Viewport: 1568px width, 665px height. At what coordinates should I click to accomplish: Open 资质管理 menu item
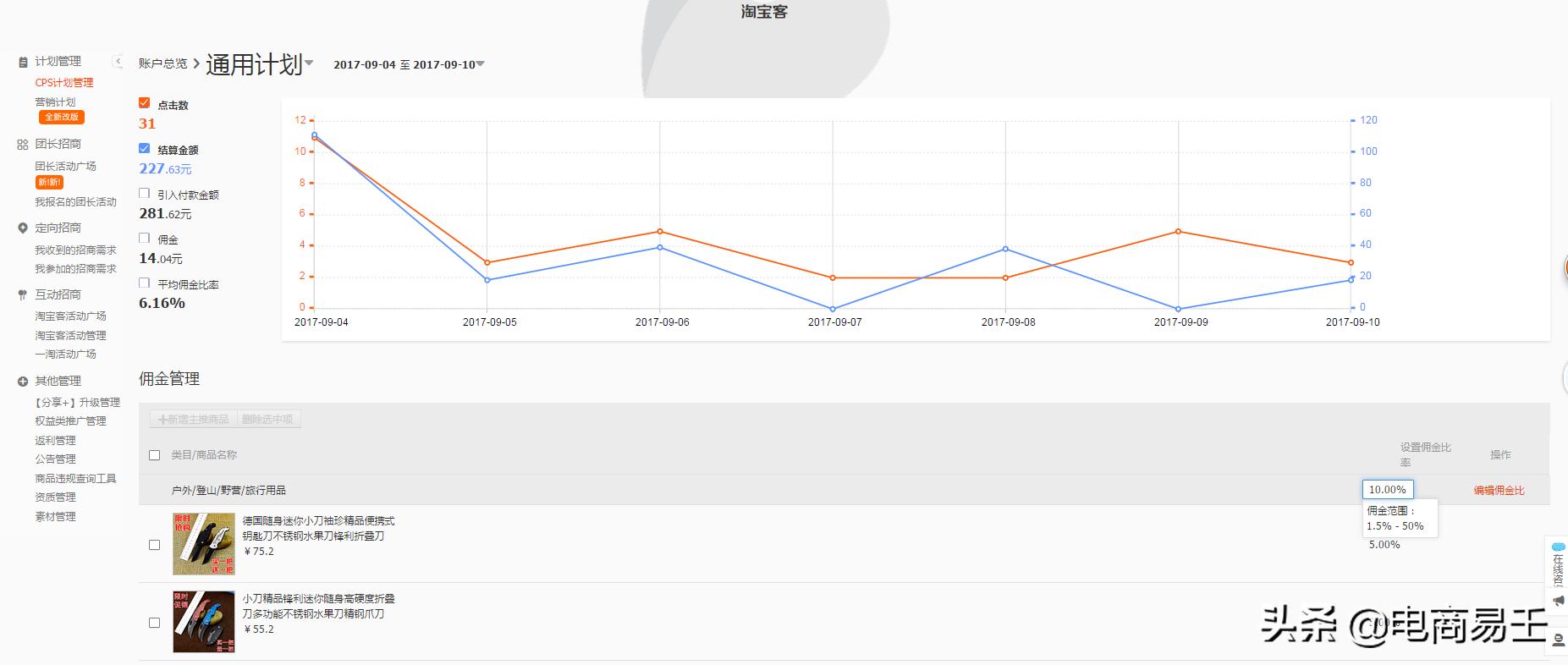coord(55,497)
